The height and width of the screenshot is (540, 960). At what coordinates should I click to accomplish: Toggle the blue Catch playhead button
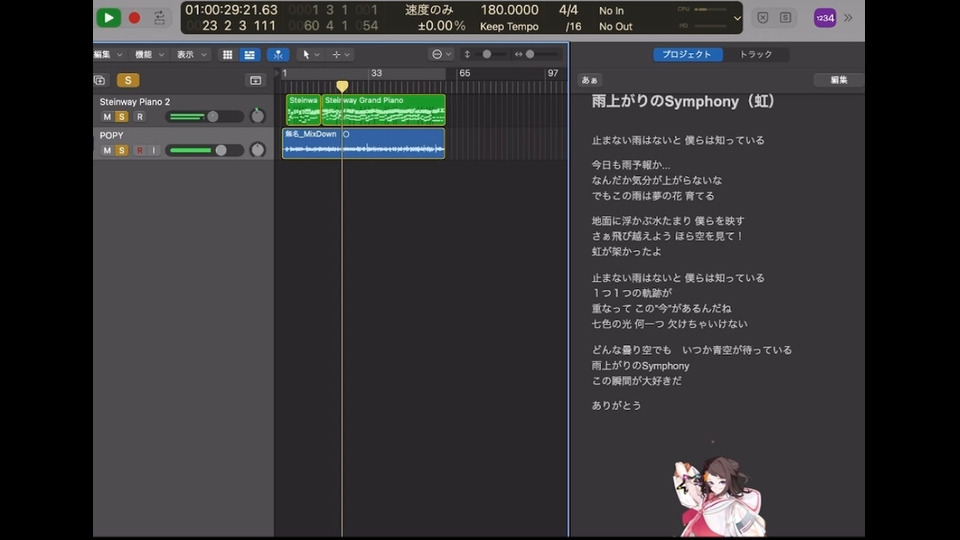(278, 54)
